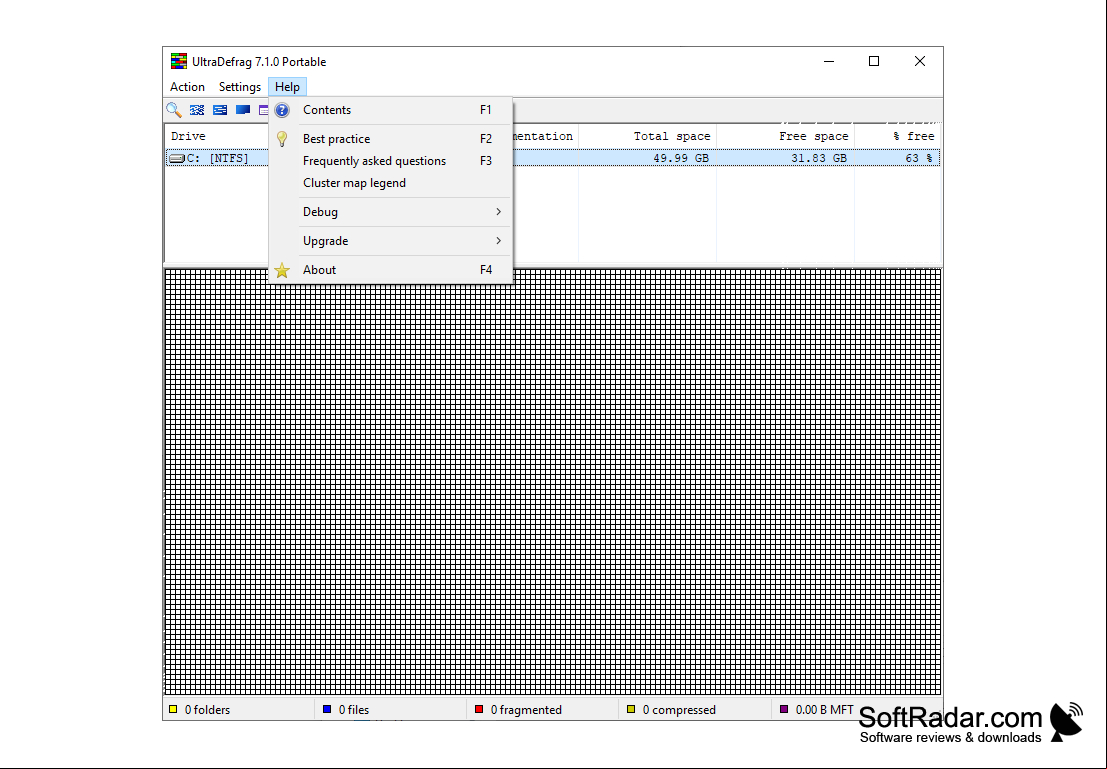Click the yellow folders color swatch
Image resolution: width=1107 pixels, height=769 pixels.
[173, 709]
